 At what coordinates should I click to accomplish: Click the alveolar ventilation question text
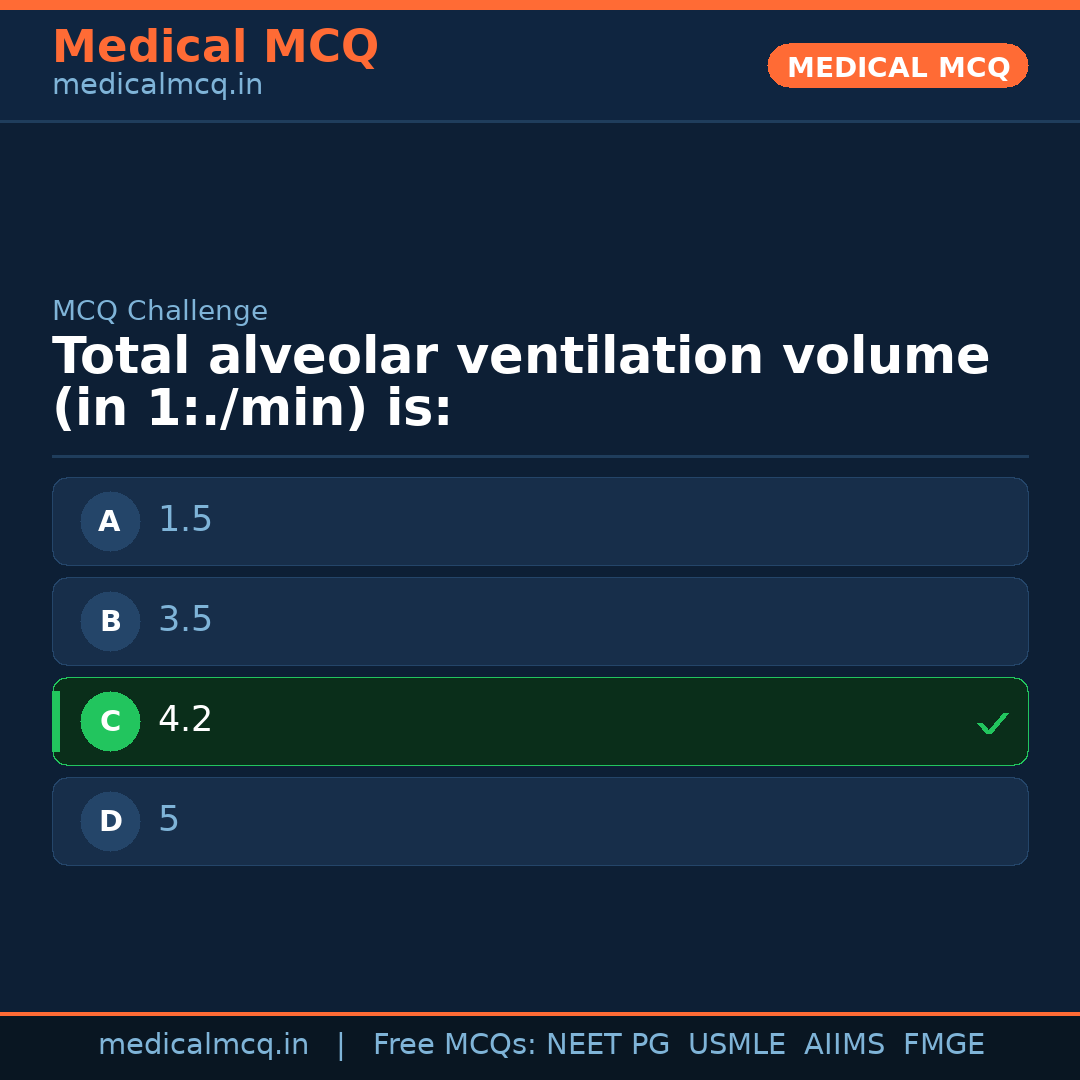coord(520,383)
